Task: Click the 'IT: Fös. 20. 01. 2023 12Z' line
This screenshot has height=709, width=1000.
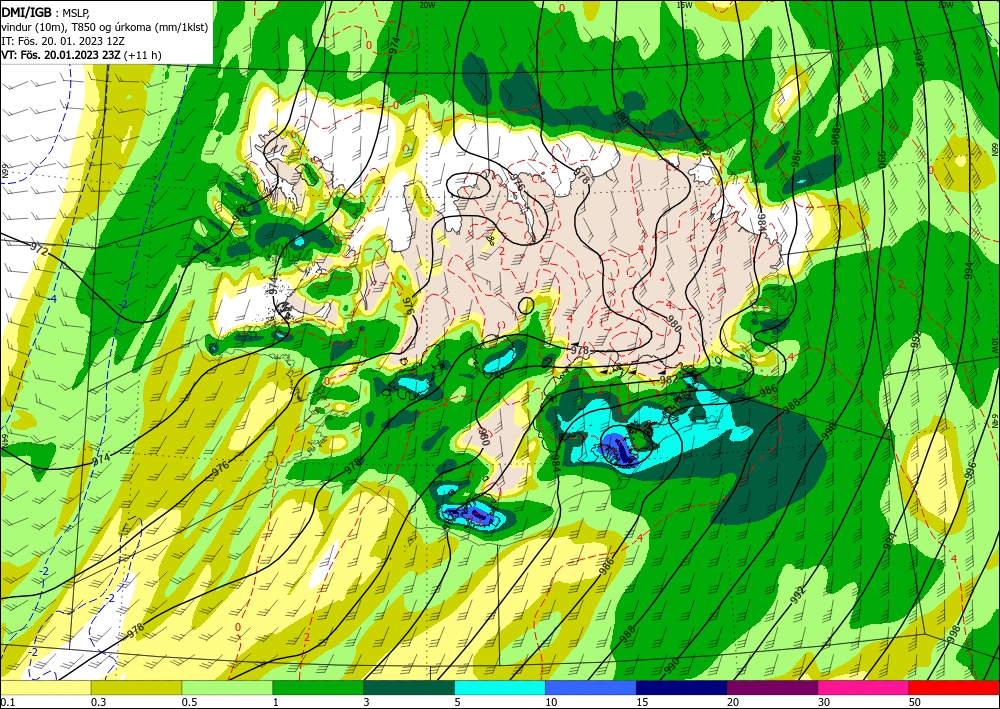Action: (62, 41)
